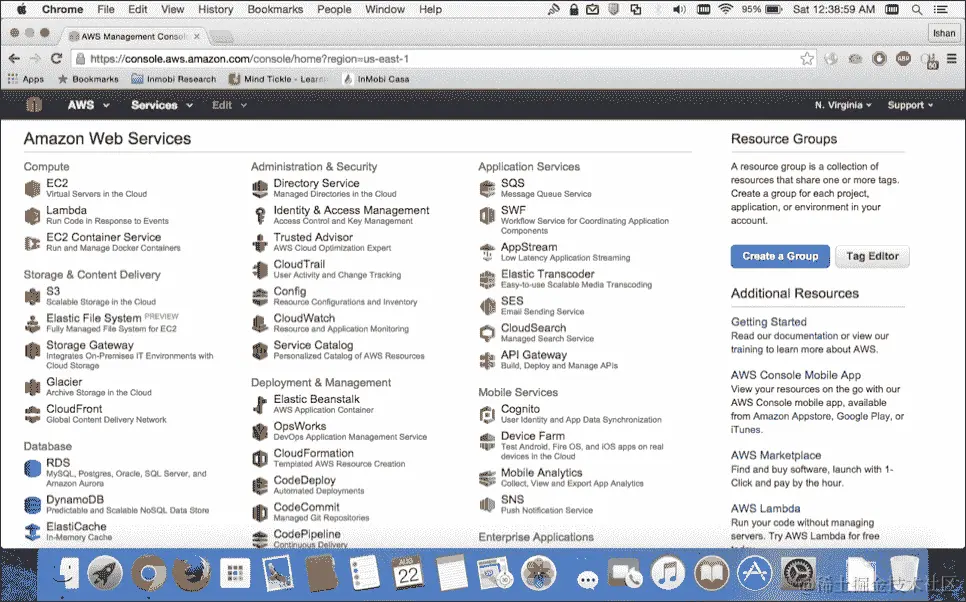Follow the Getting Started link

(768, 322)
